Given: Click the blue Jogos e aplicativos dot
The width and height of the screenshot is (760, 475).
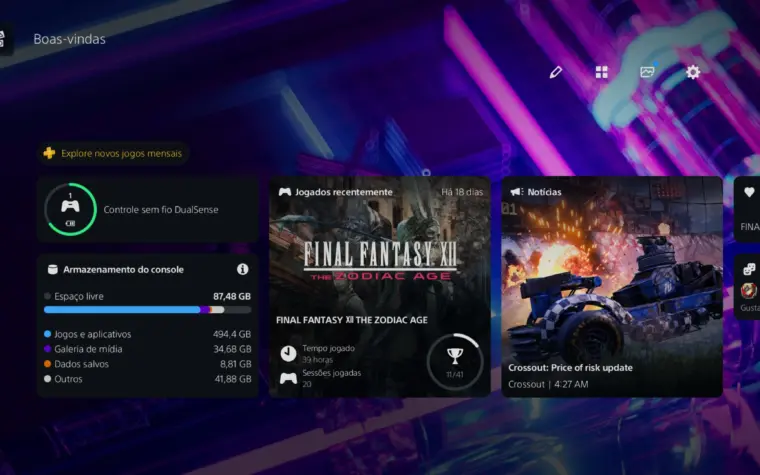Looking at the screenshot, I should point(48,334).
